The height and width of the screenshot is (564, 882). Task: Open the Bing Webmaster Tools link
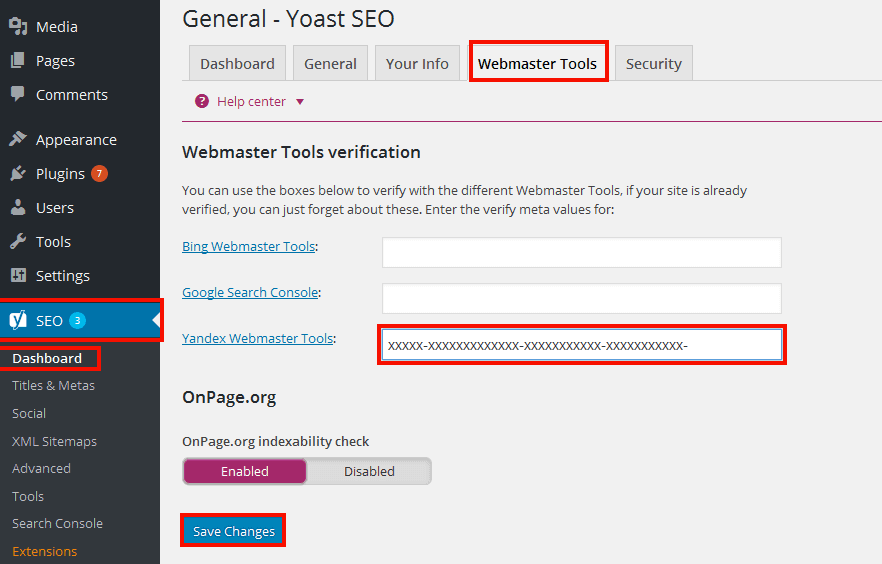pyautogui.click(x=249, y=246)
